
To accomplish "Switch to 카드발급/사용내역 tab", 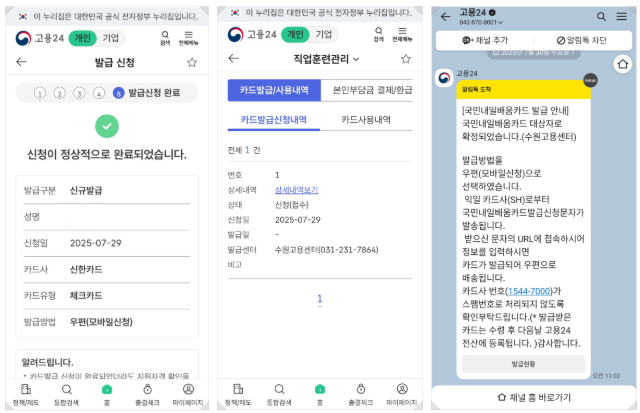I will (274, 90).
